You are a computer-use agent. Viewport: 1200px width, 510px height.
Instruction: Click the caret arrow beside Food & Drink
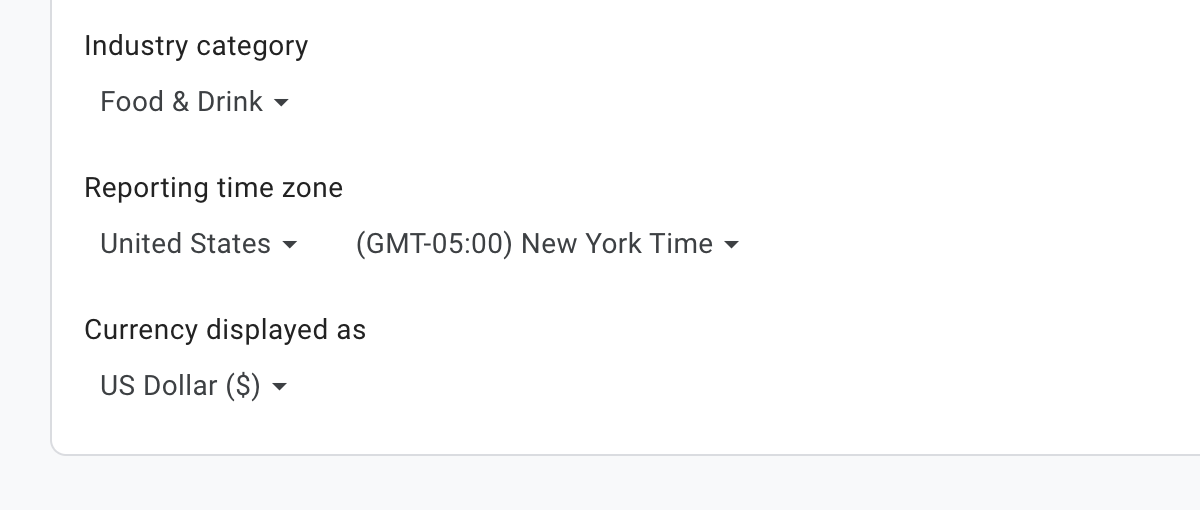click(282, 103)
